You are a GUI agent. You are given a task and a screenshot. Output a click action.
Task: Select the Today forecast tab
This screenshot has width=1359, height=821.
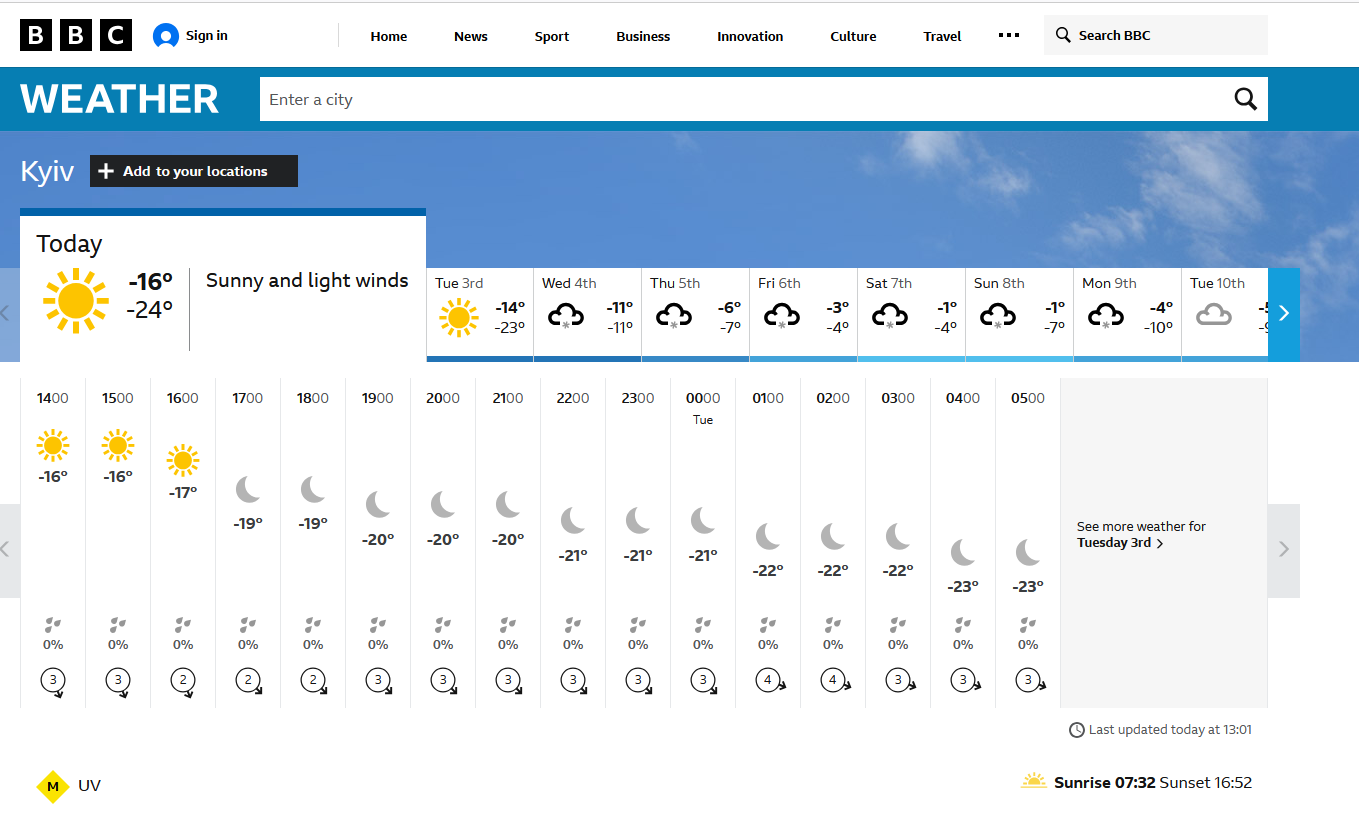point(223,286)
